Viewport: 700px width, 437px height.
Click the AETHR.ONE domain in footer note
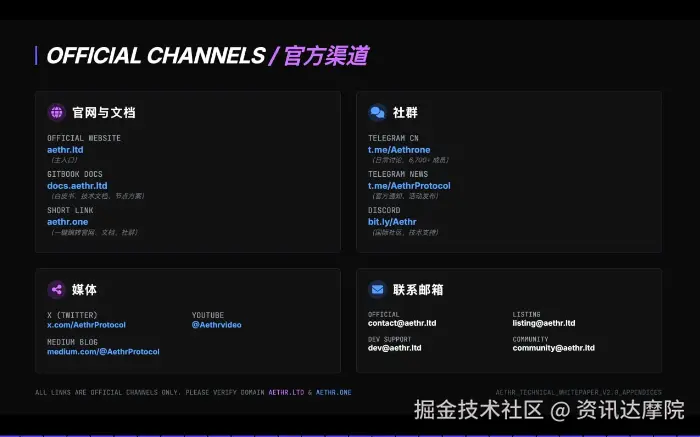(333, 392)
